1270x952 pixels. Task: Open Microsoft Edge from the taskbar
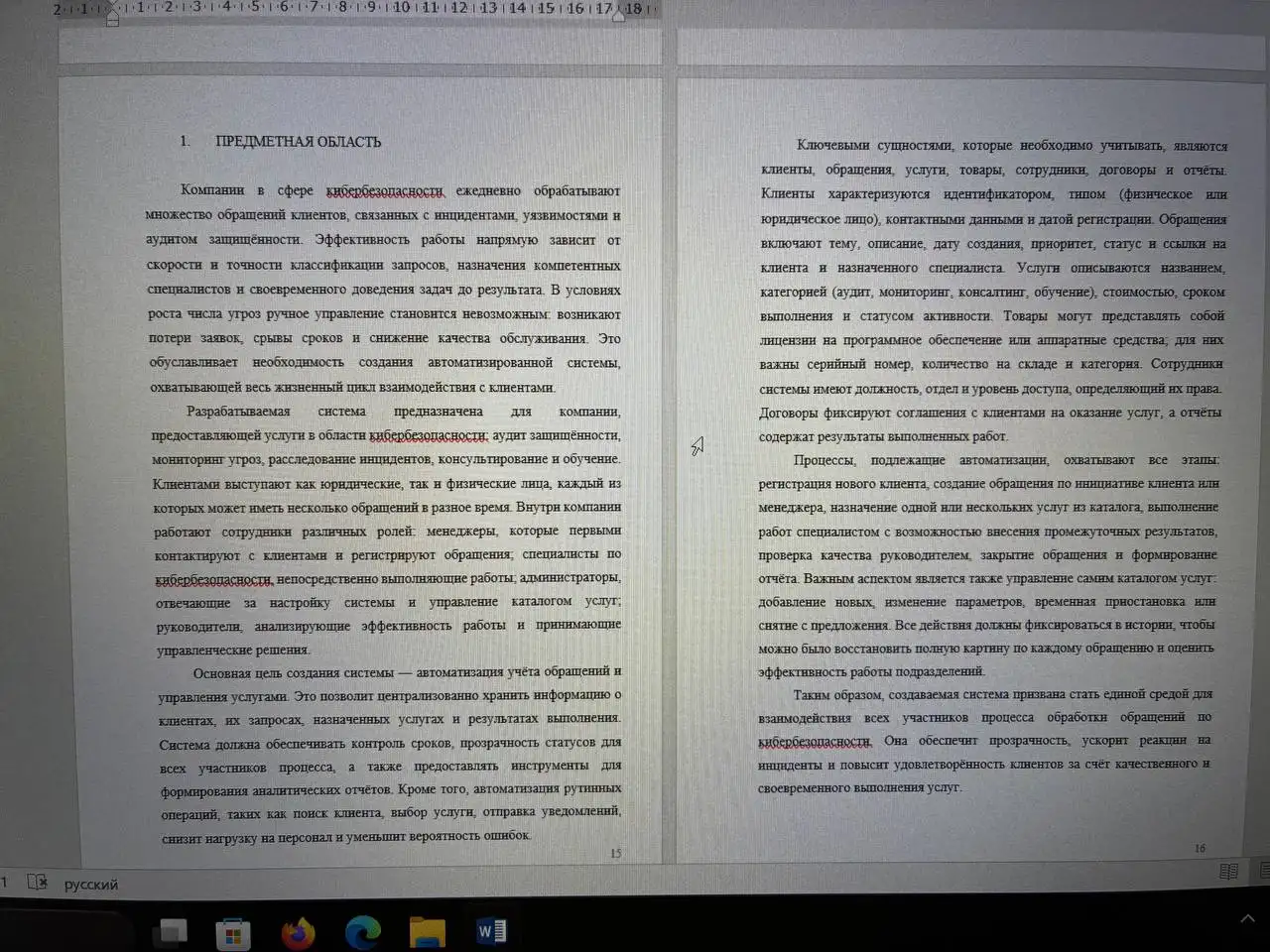click(361, 932)
